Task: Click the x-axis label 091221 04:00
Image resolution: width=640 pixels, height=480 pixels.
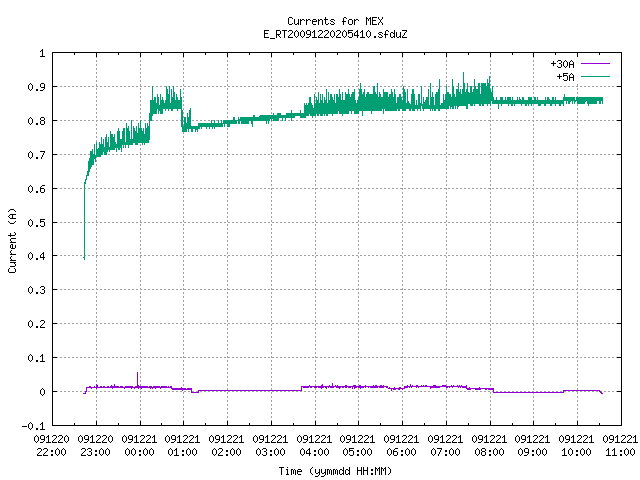Action: (314, 446)
